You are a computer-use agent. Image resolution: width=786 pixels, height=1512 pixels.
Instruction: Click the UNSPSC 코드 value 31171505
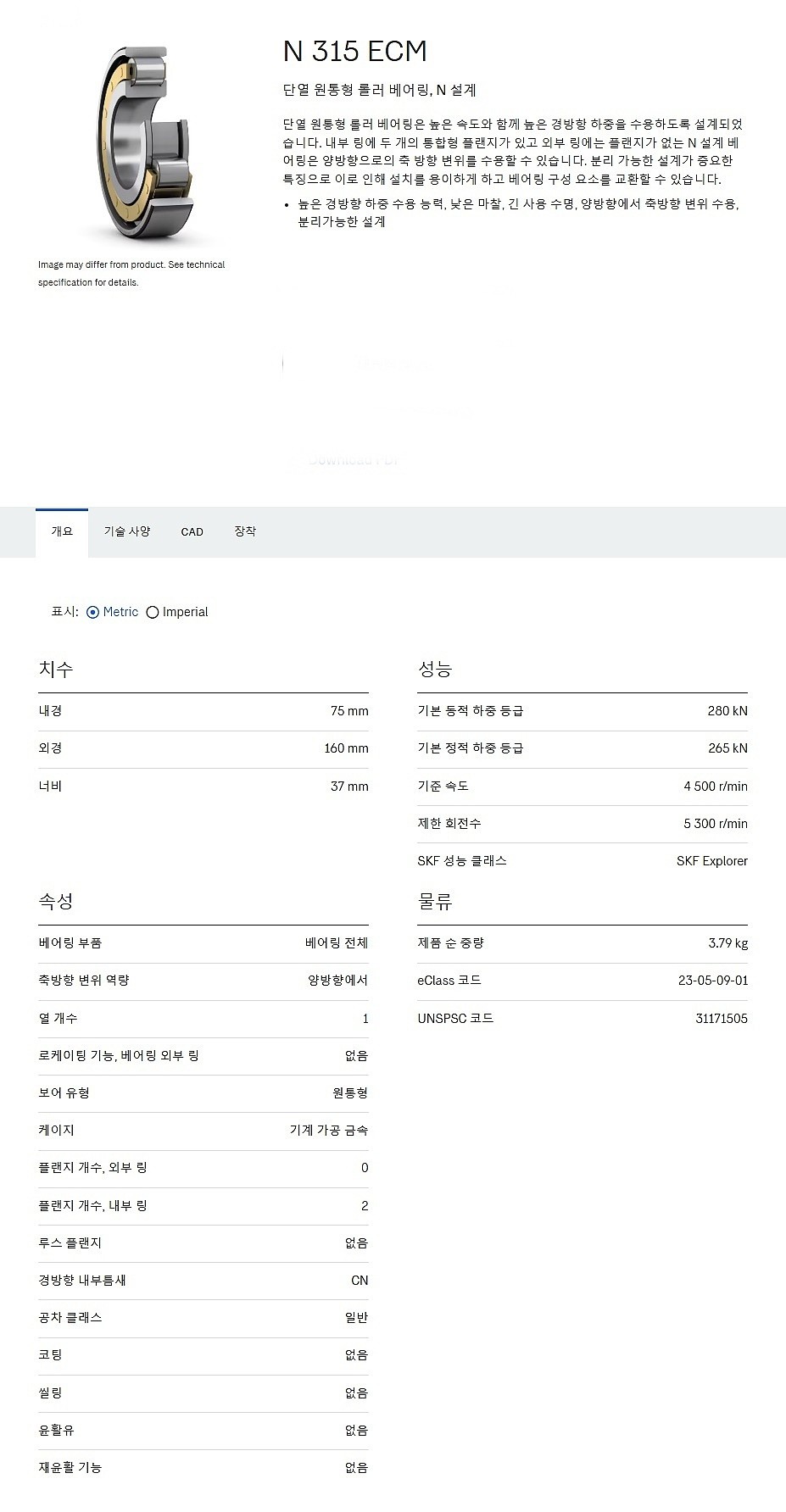coord(722,1019)
